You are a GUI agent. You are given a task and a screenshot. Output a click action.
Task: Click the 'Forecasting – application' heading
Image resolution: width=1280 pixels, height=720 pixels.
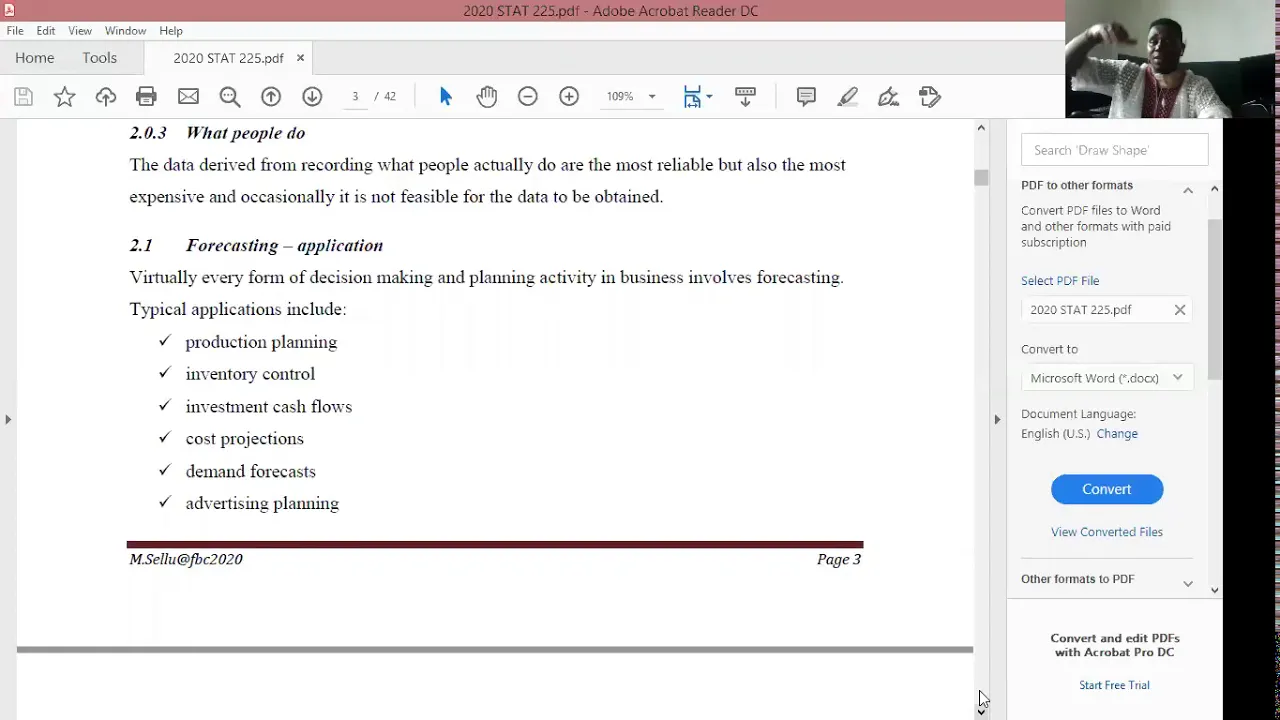(284, 246)
